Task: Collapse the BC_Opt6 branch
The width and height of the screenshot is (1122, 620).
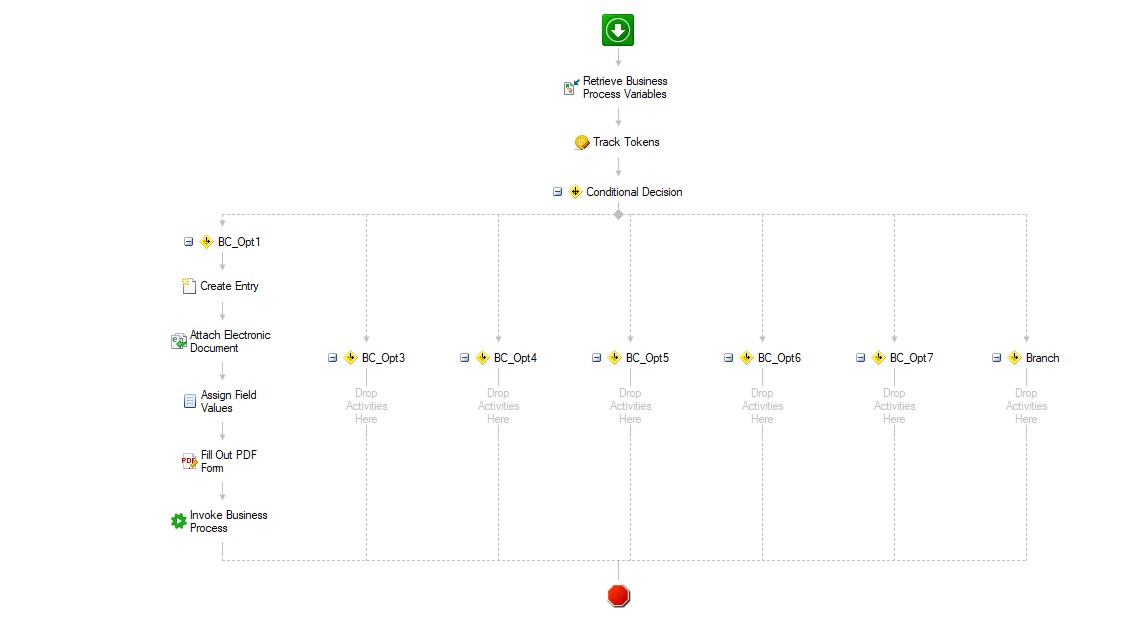Action: click(x=728, y=358)
